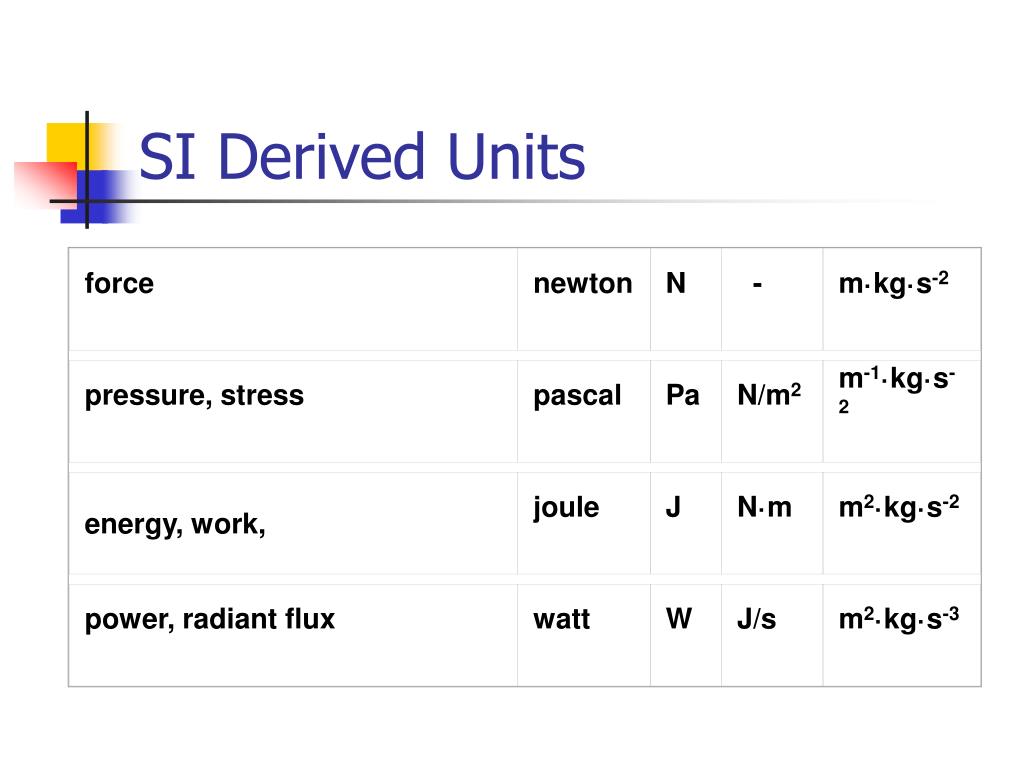1024x768 pixels.
Task: Click the 'power, radiant flux' cell
Action: point(293,635)
